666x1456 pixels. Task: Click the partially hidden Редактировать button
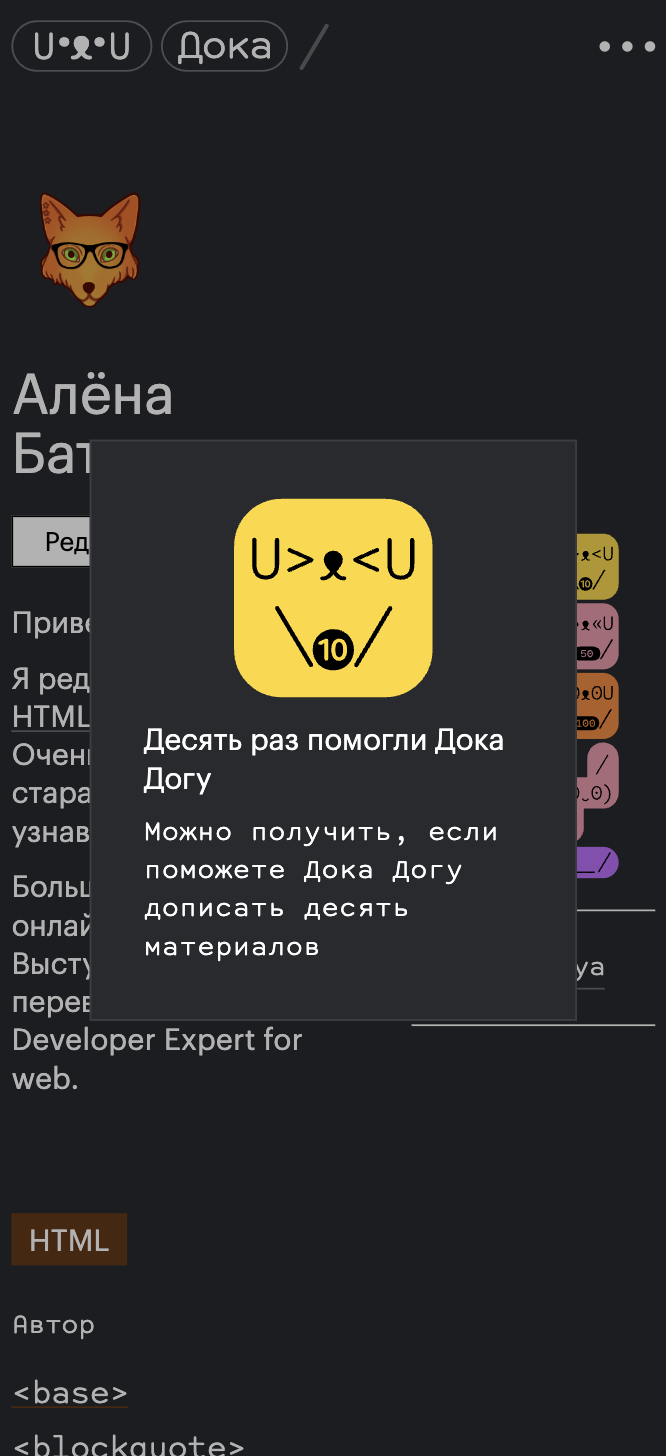click(x=51, y=541)
